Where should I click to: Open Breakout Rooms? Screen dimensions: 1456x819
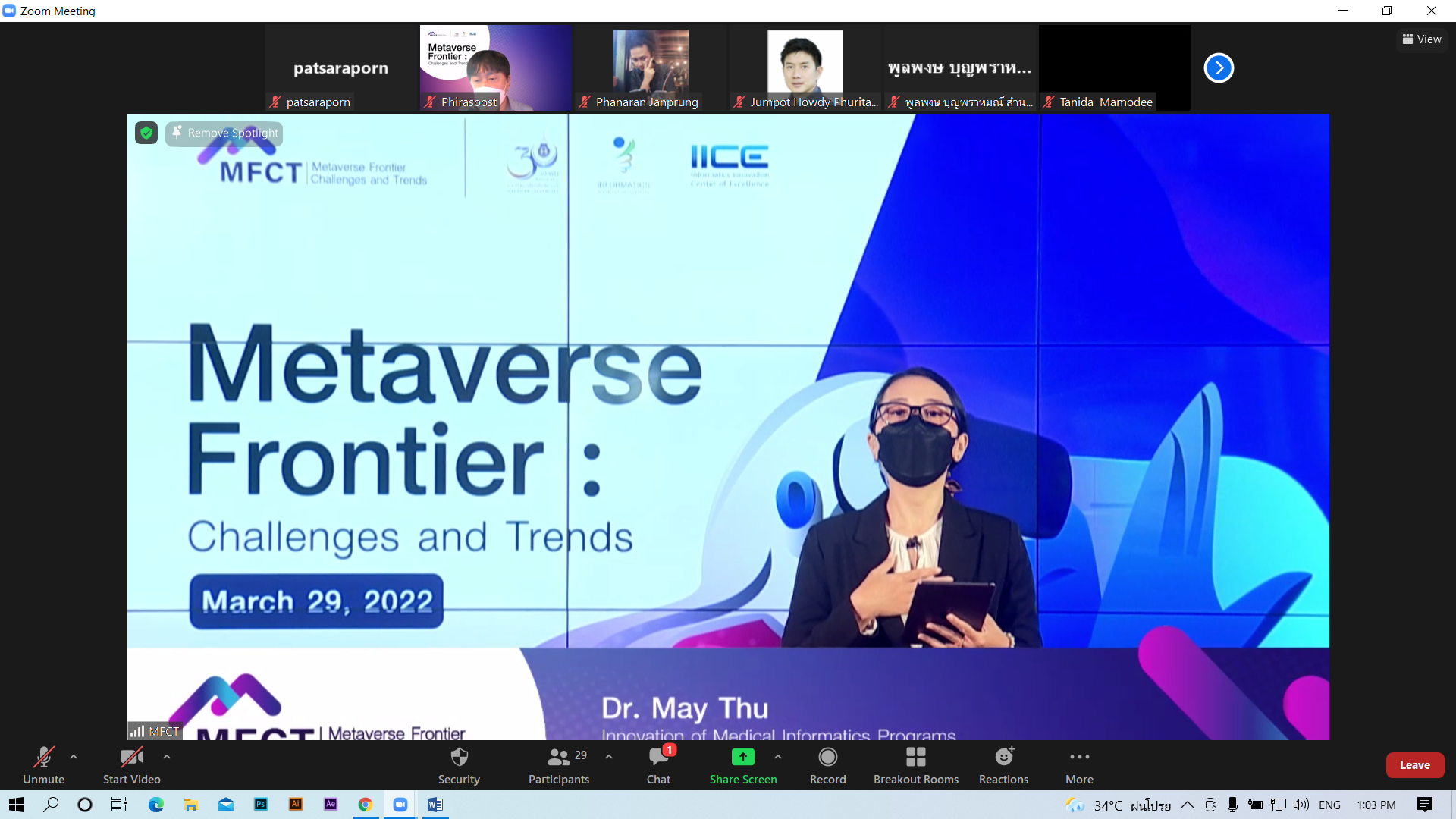916,765
